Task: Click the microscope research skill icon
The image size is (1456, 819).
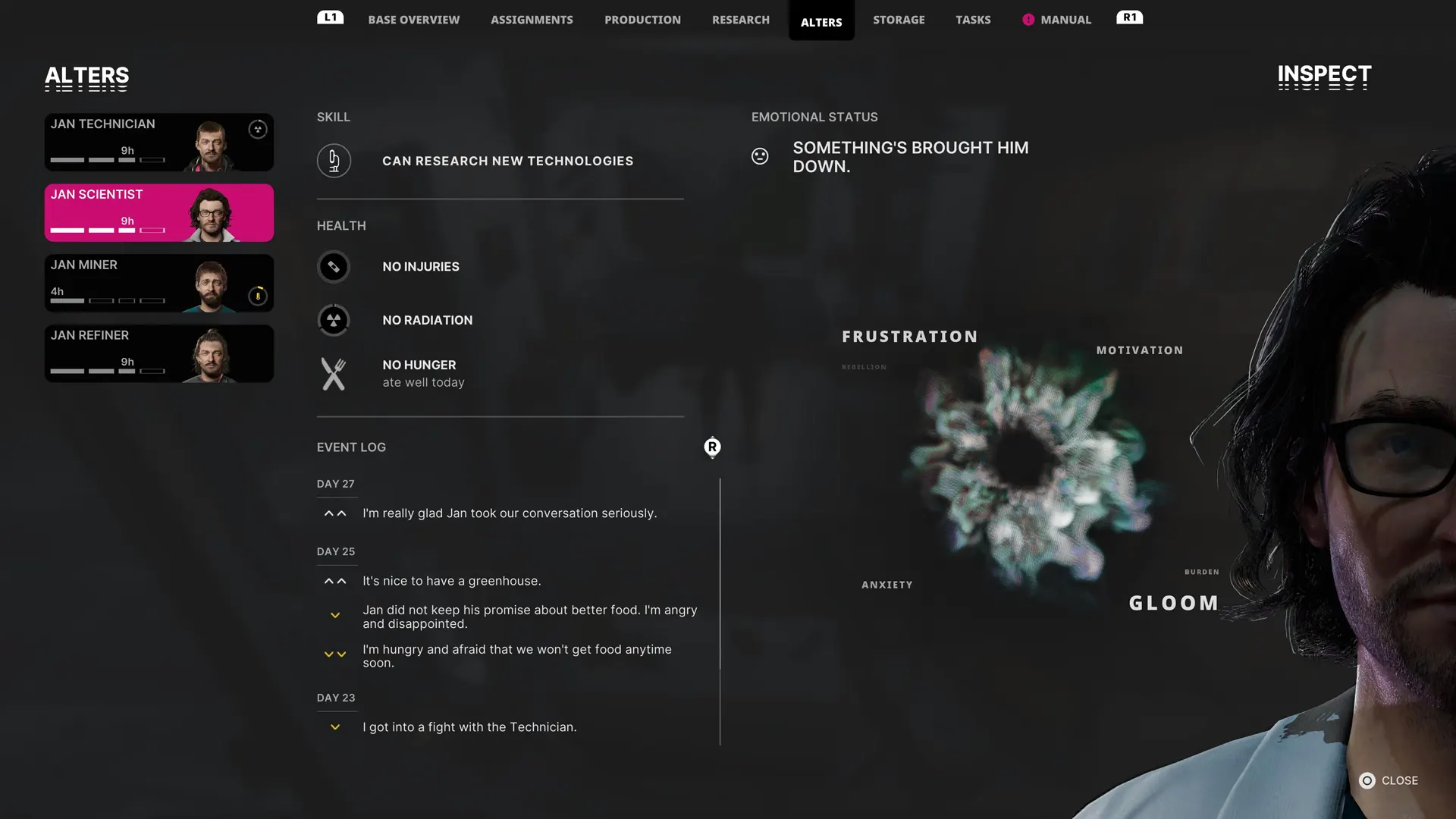Action: [x=334, y=161]
